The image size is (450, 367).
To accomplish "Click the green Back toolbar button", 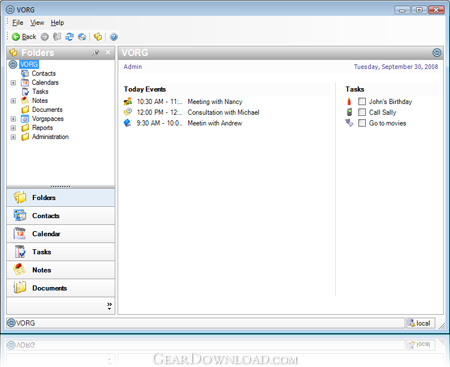I will click(24, 37).
